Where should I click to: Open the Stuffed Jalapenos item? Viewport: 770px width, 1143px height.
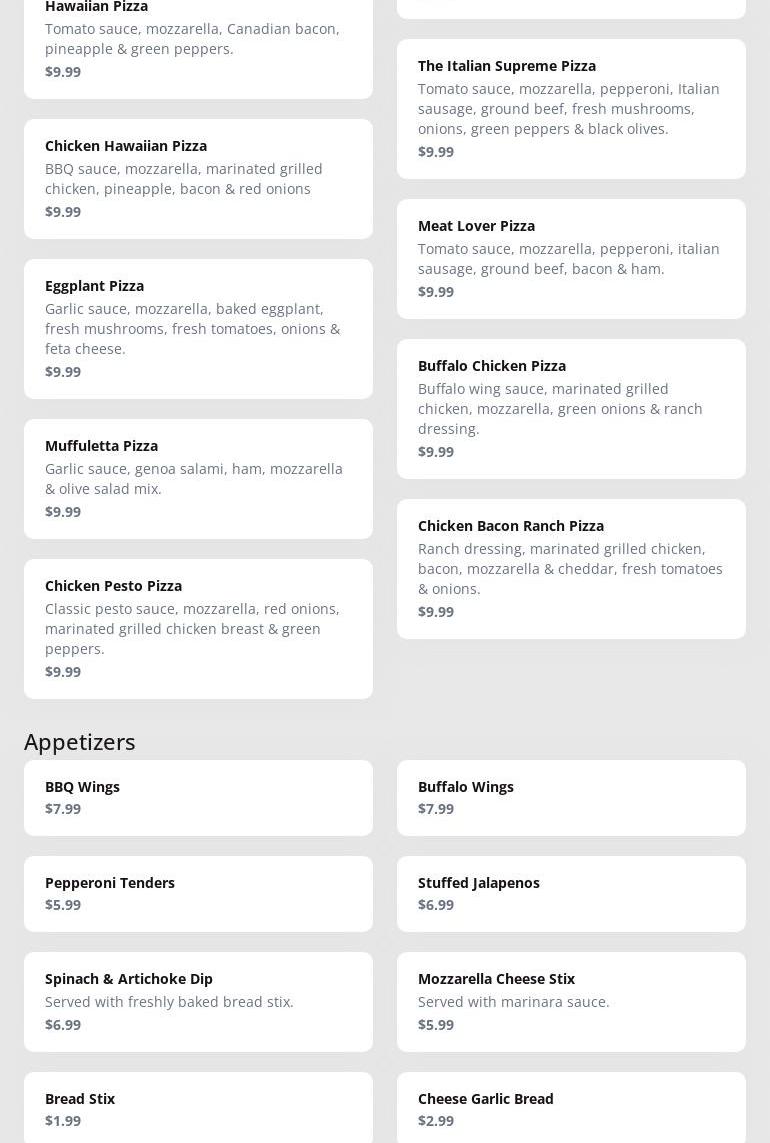(571, 893)
